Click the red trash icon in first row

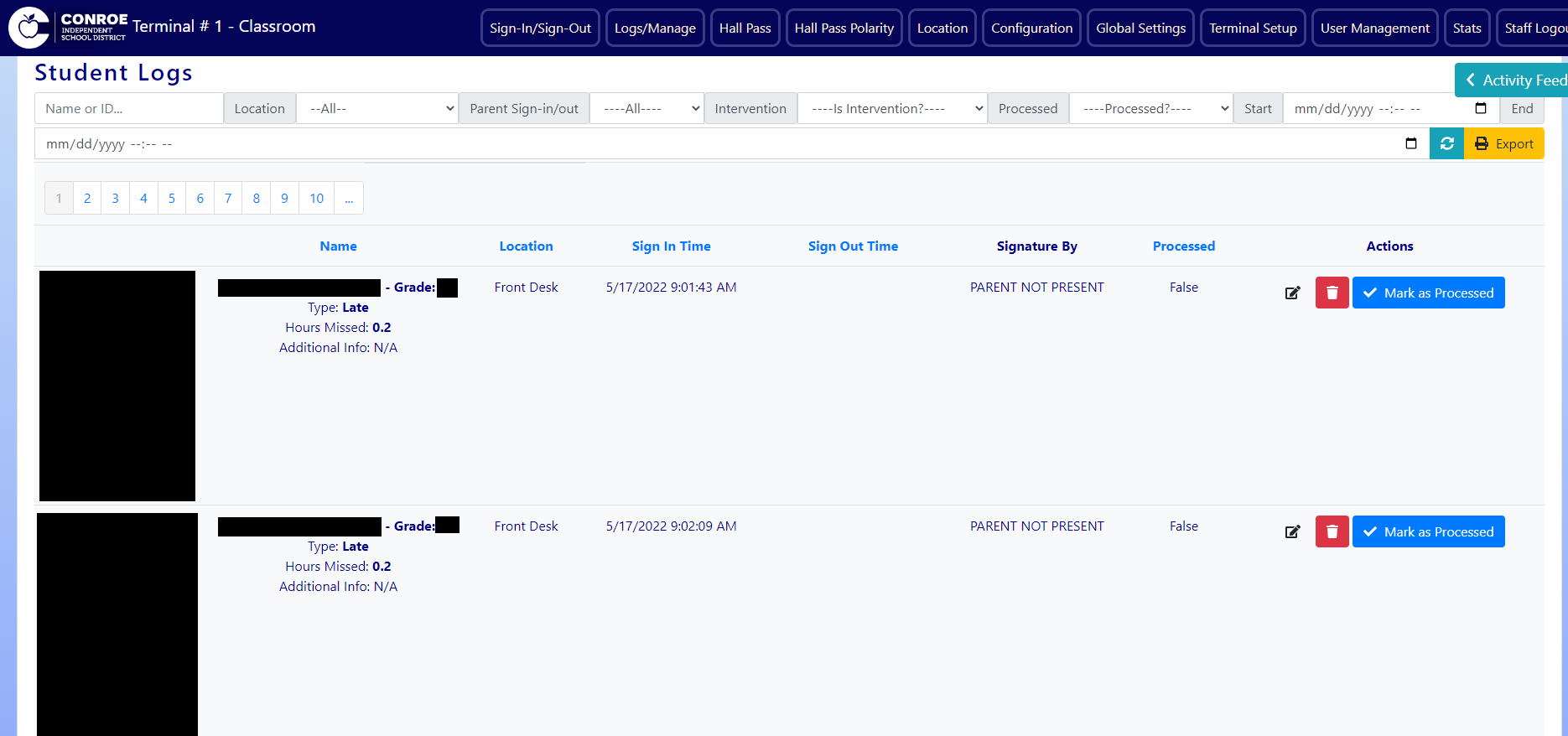pyautogui.click(x=1332, y=293)
